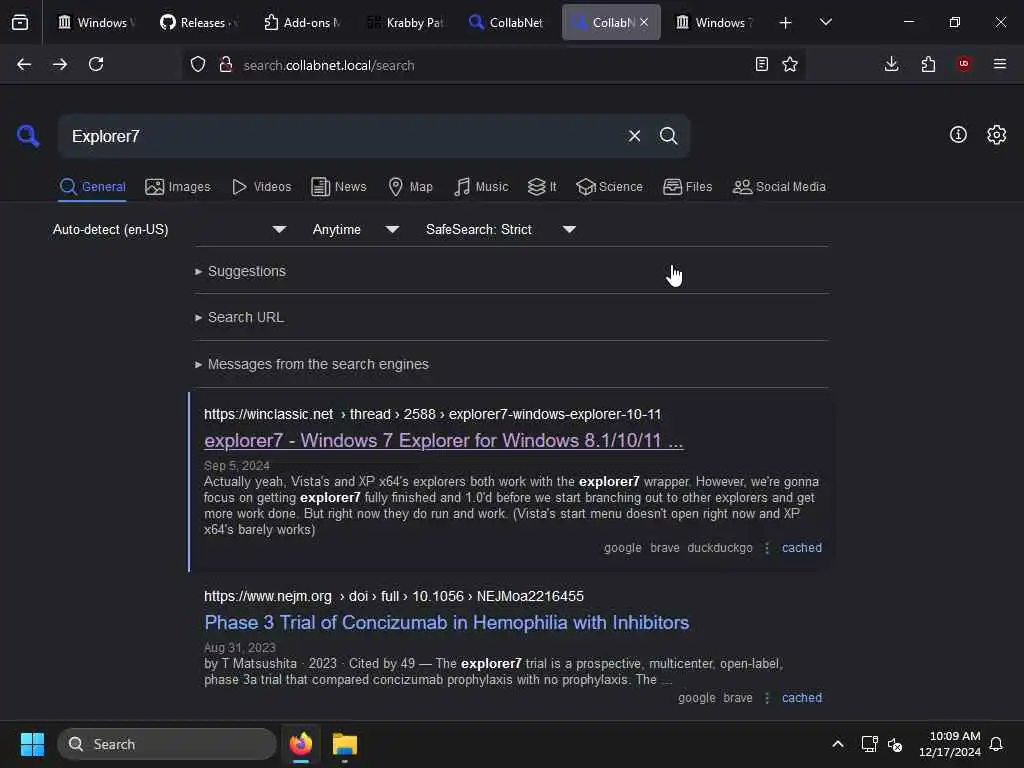Go forward using the browser forward arrow

click(60, 65)
